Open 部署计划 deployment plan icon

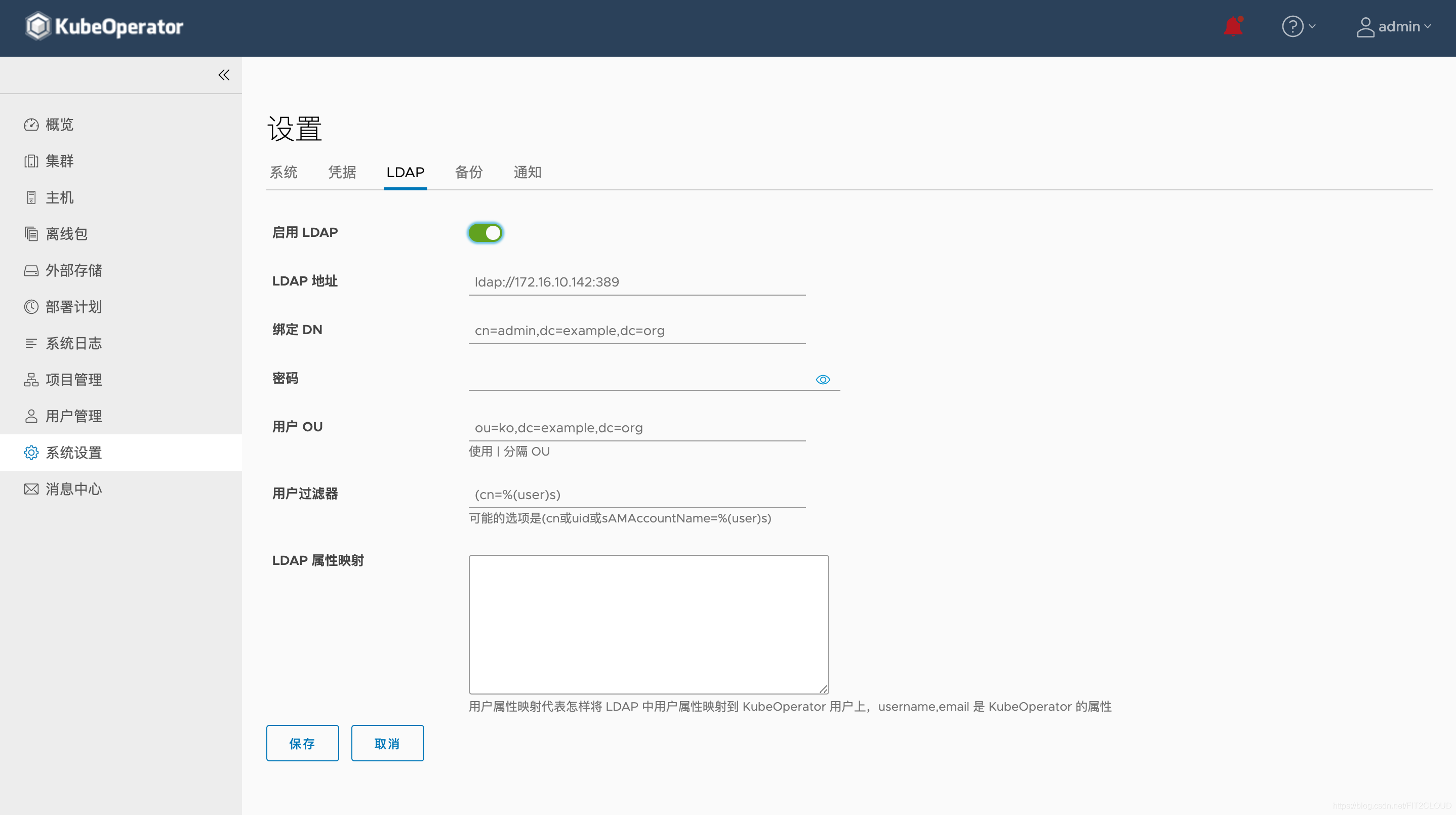coord(31,307)
